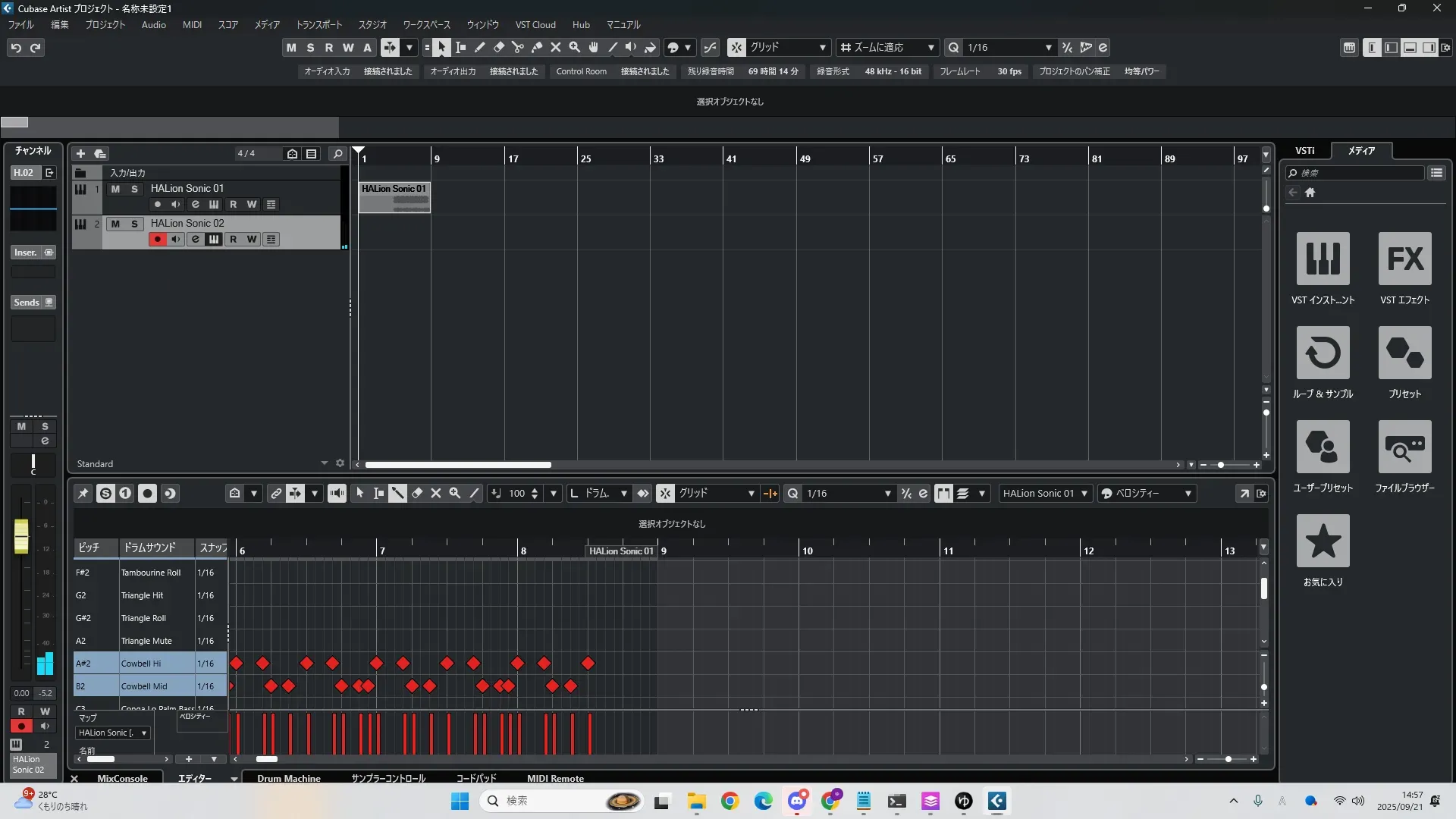
Task: Switch to the MixConsole lower zone tab
Action: click(122, 778)
